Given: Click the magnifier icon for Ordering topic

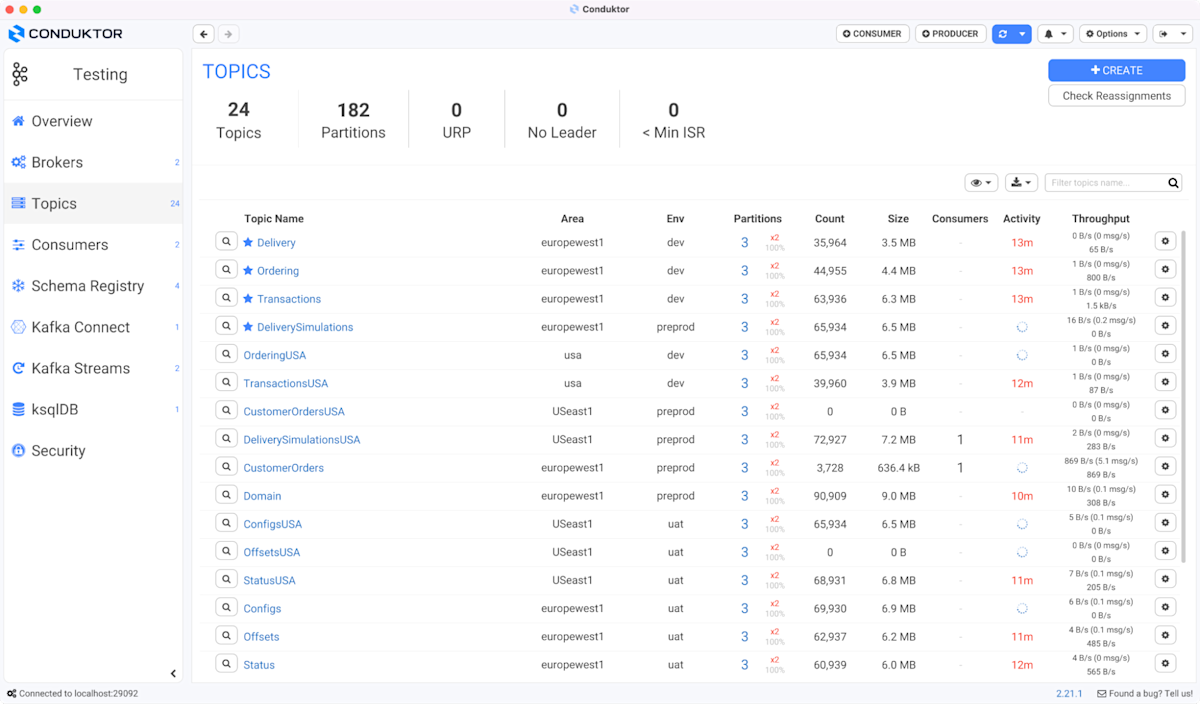Looking at the screenshot, I should tap(226, 270).
